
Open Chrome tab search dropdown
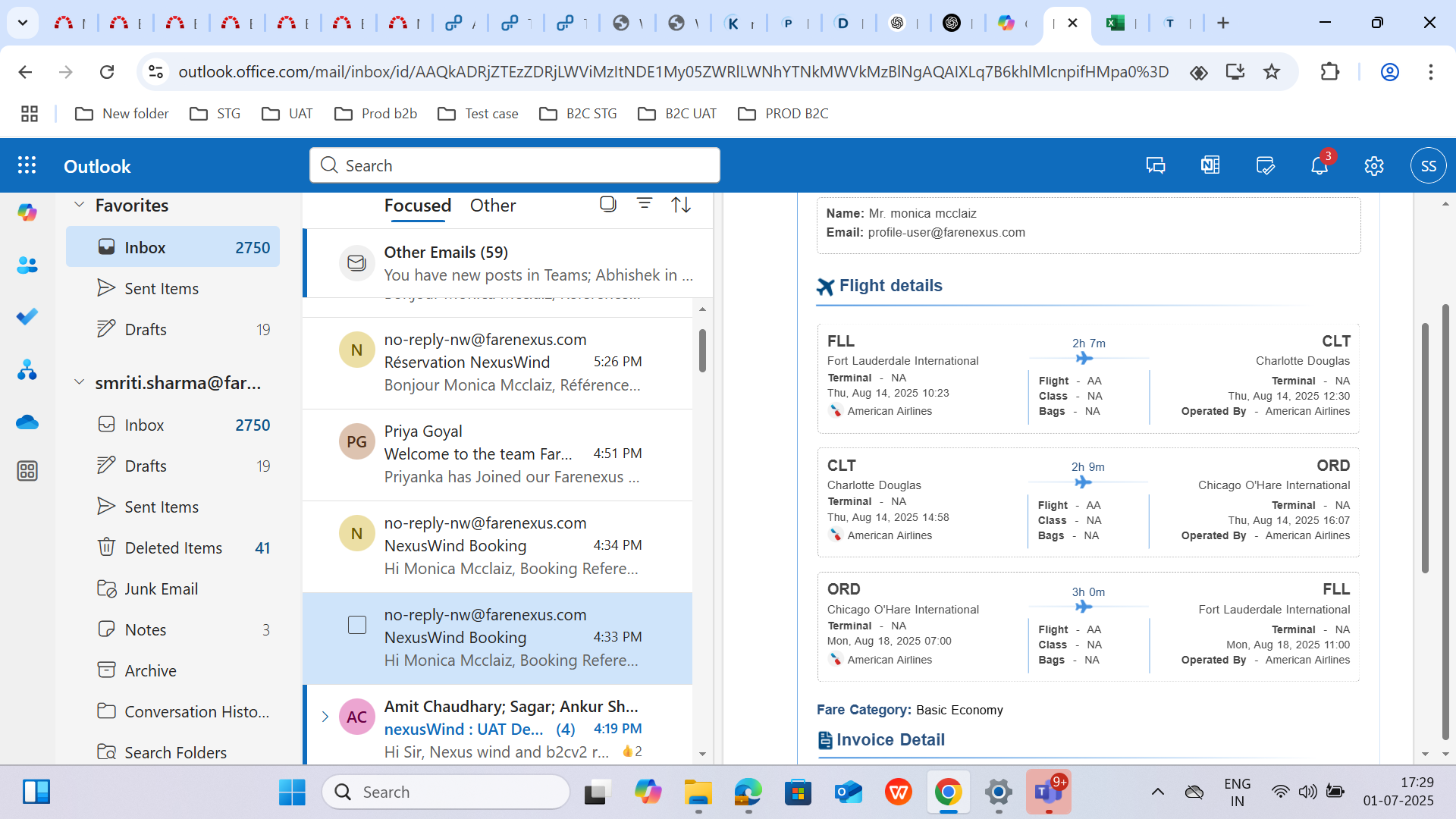23,23
